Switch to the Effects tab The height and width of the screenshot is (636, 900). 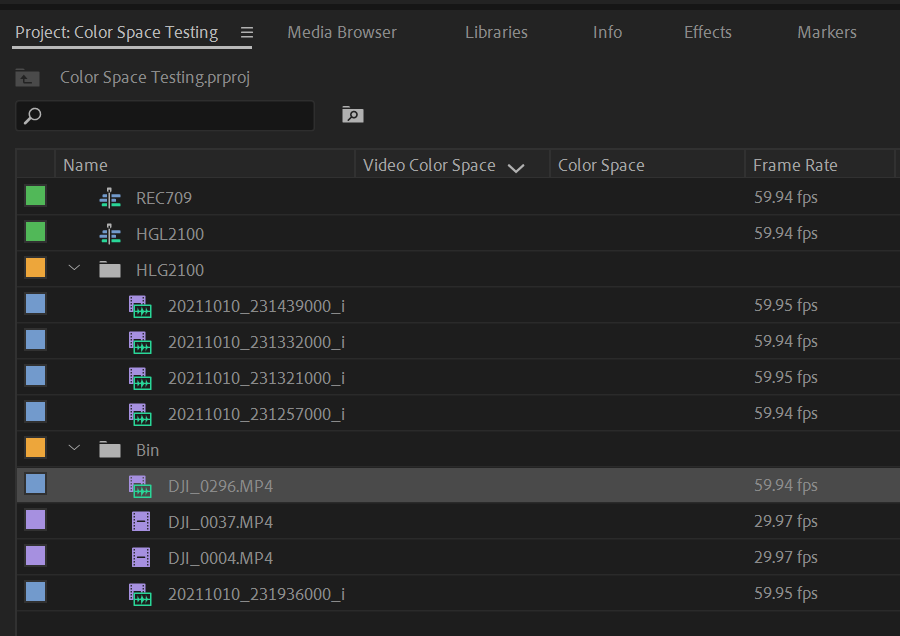[x=707, y=31]
